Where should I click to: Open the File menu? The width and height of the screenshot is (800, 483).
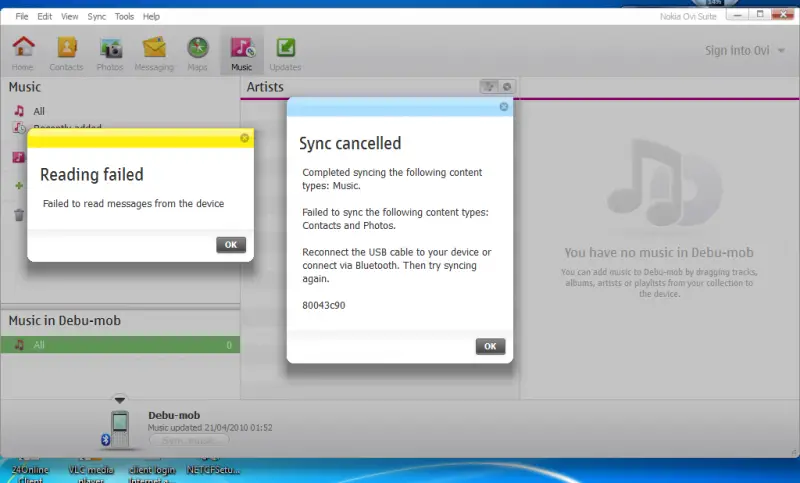pyautogui.click(x=22, y=17)
